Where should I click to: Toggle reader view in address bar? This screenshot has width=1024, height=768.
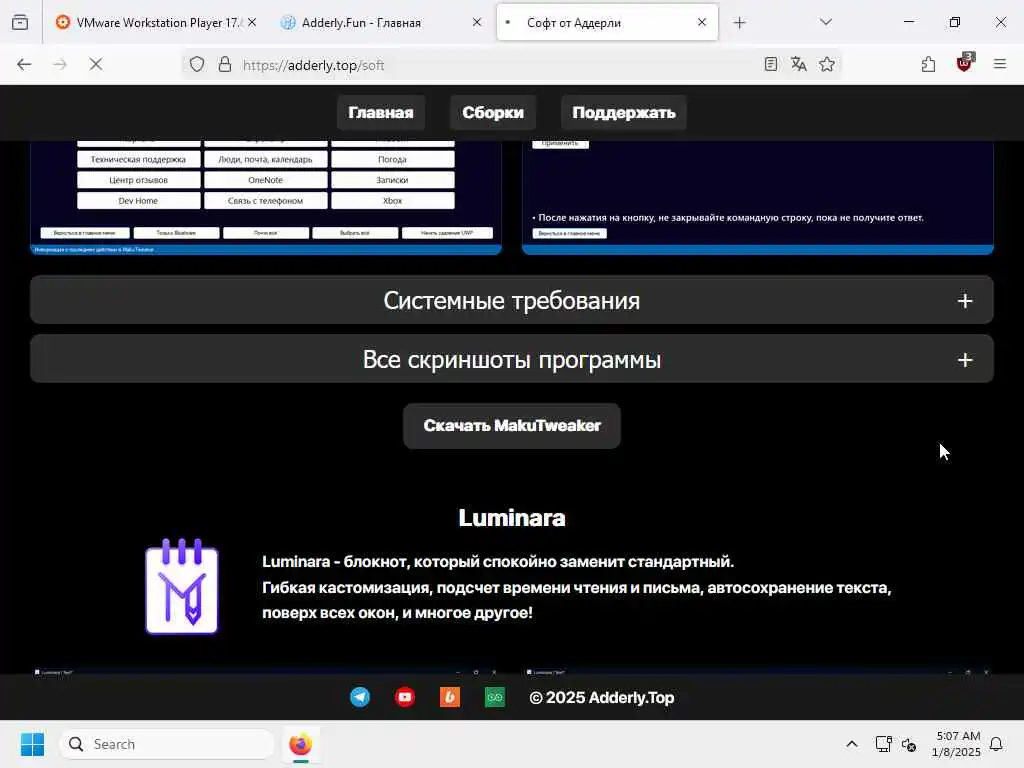coord(771,65)
